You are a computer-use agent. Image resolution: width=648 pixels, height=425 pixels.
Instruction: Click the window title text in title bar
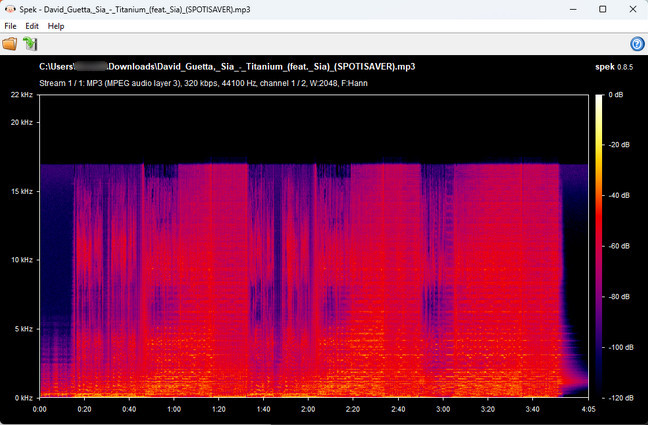click(135, 9)
